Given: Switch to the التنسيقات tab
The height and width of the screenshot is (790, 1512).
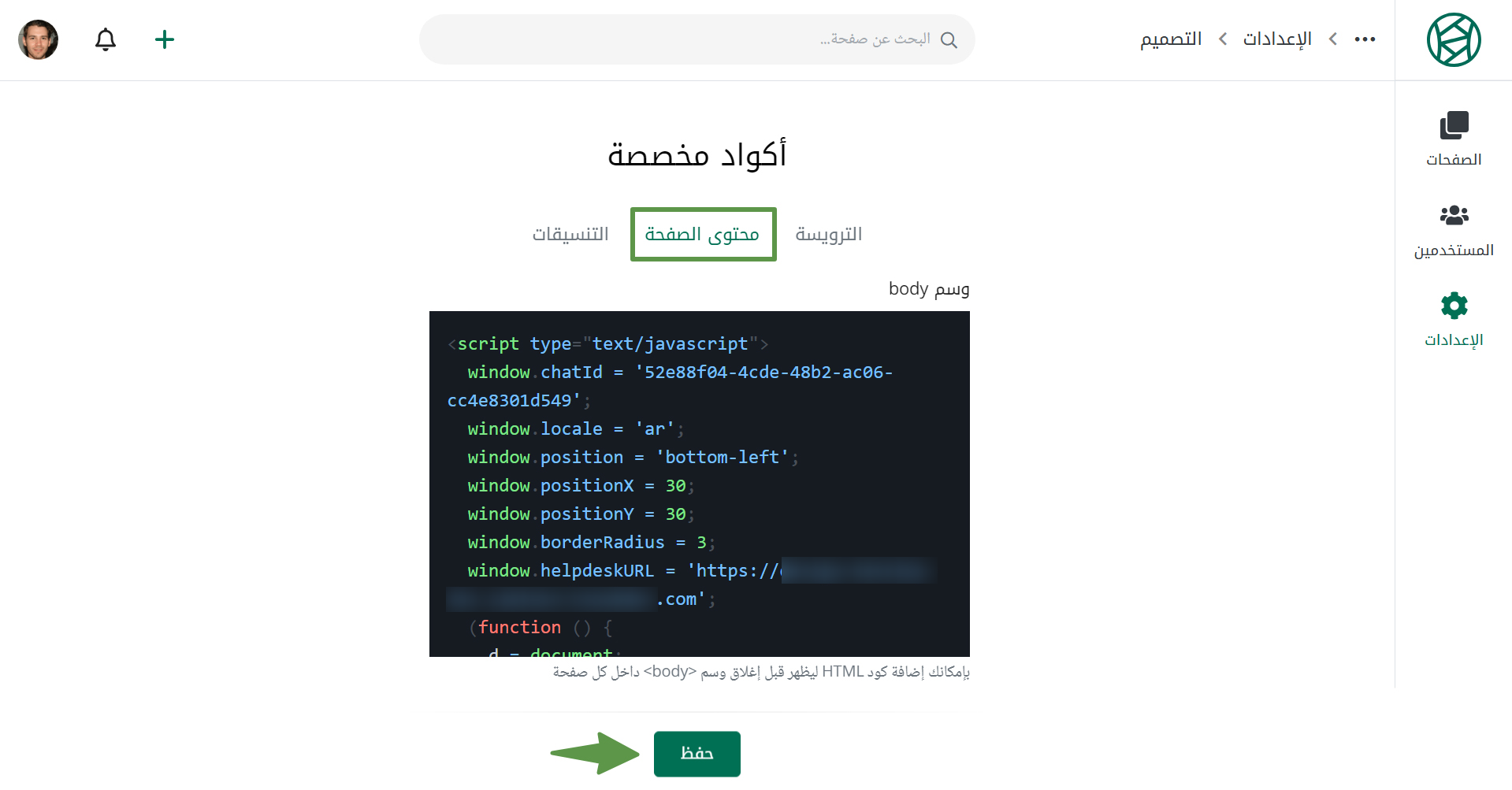Looking at the screenshot, I should [x=570, y=234].
